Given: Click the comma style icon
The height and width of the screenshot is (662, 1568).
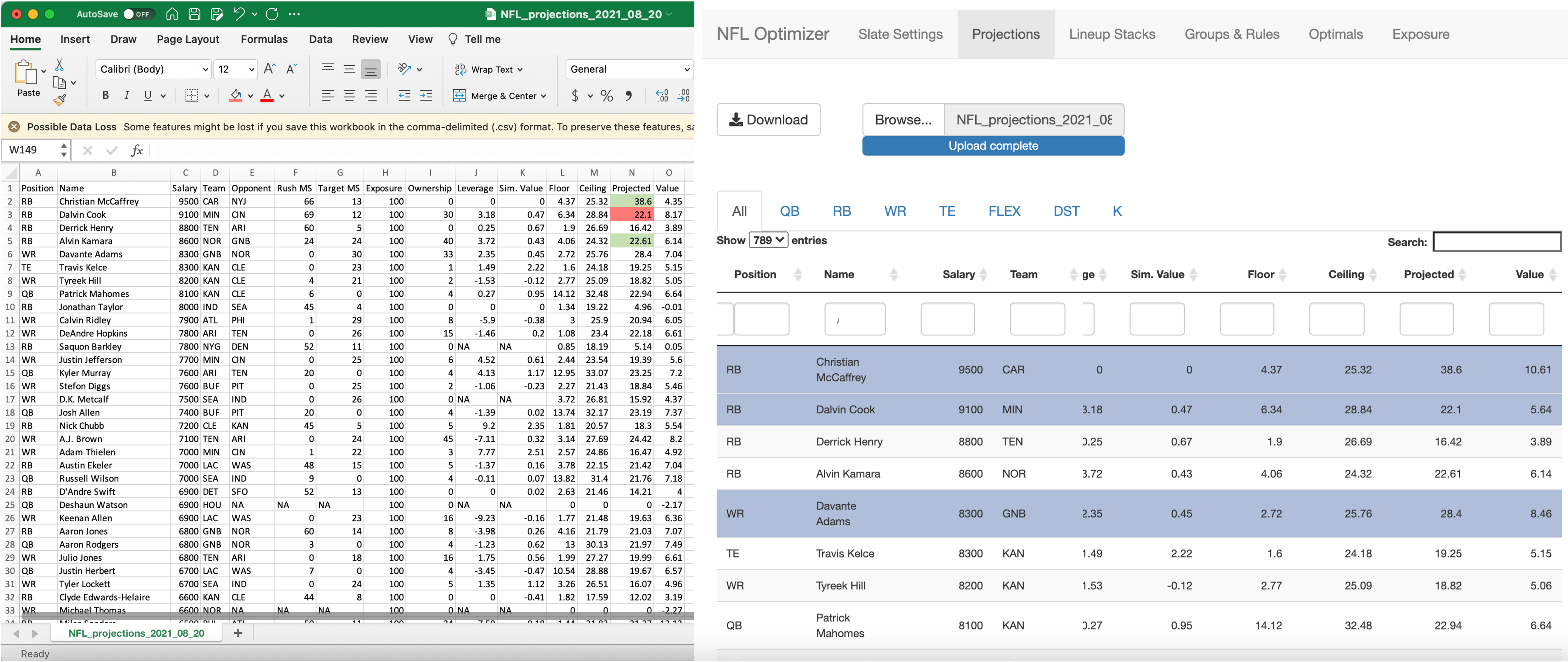Looking at the screenshot, I should (x=629, y=96).
